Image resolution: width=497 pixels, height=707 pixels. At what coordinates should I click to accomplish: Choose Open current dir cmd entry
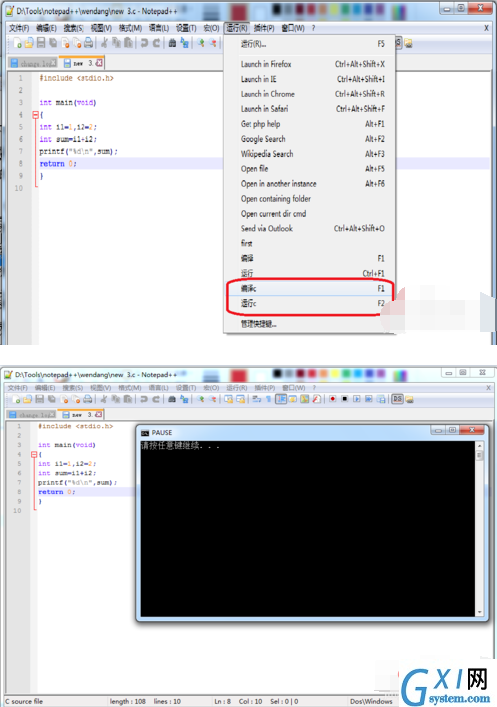pyautogui.click(x=310, y=213)
